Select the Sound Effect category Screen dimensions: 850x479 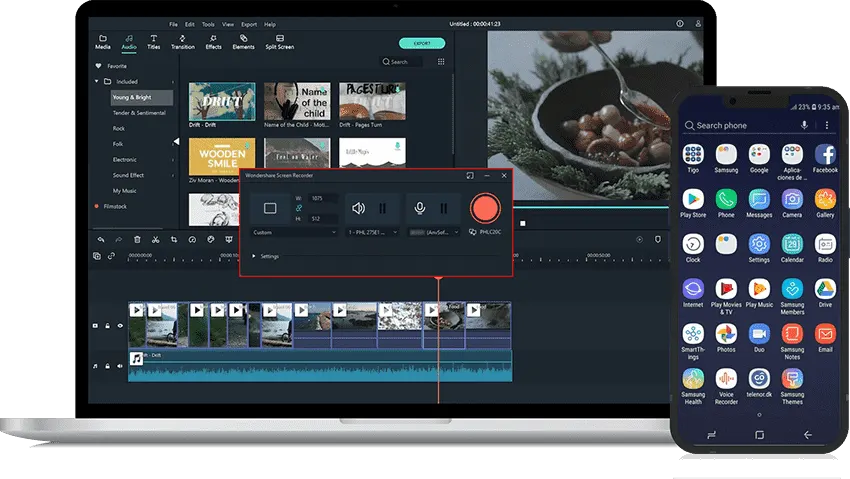coord(128,175)
